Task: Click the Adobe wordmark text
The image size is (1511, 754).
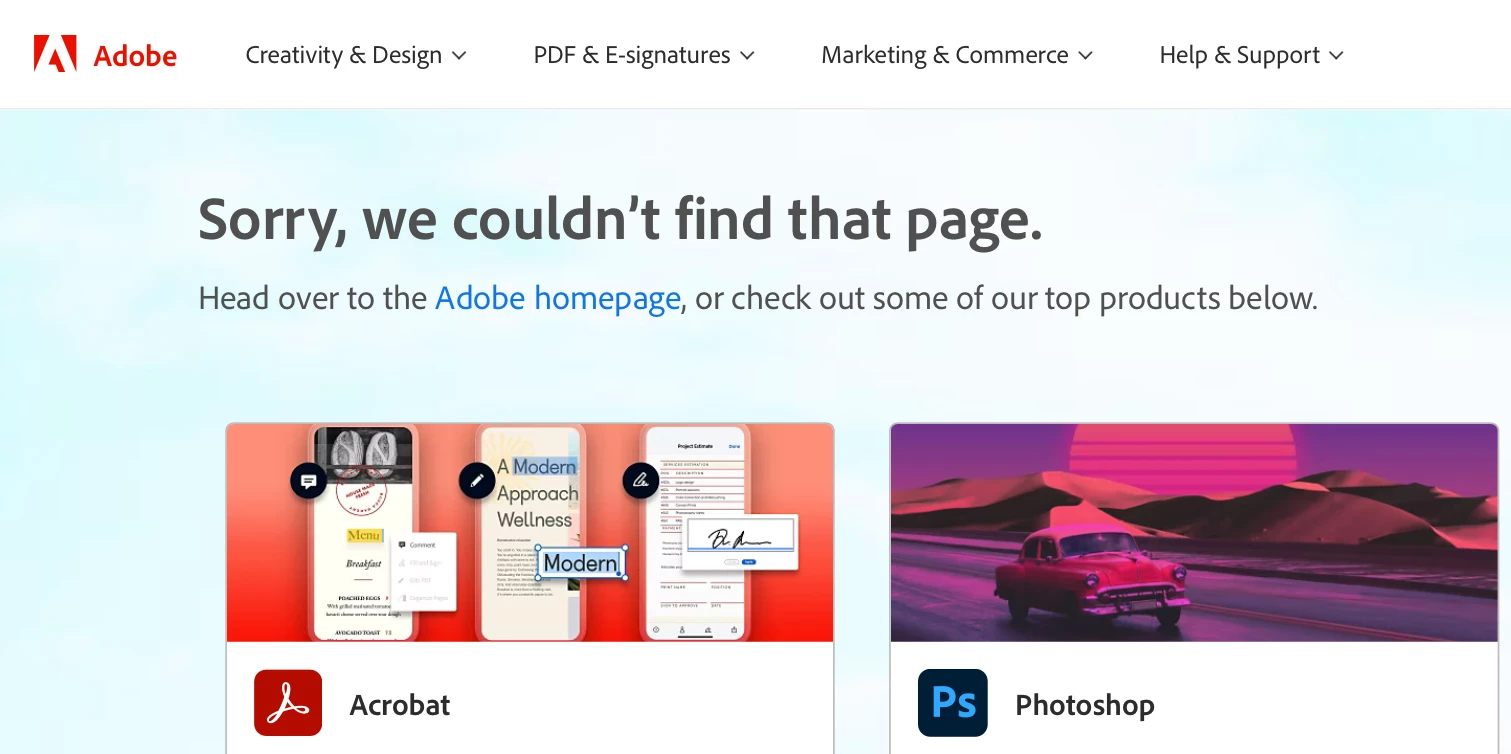Action: [135, 56]
